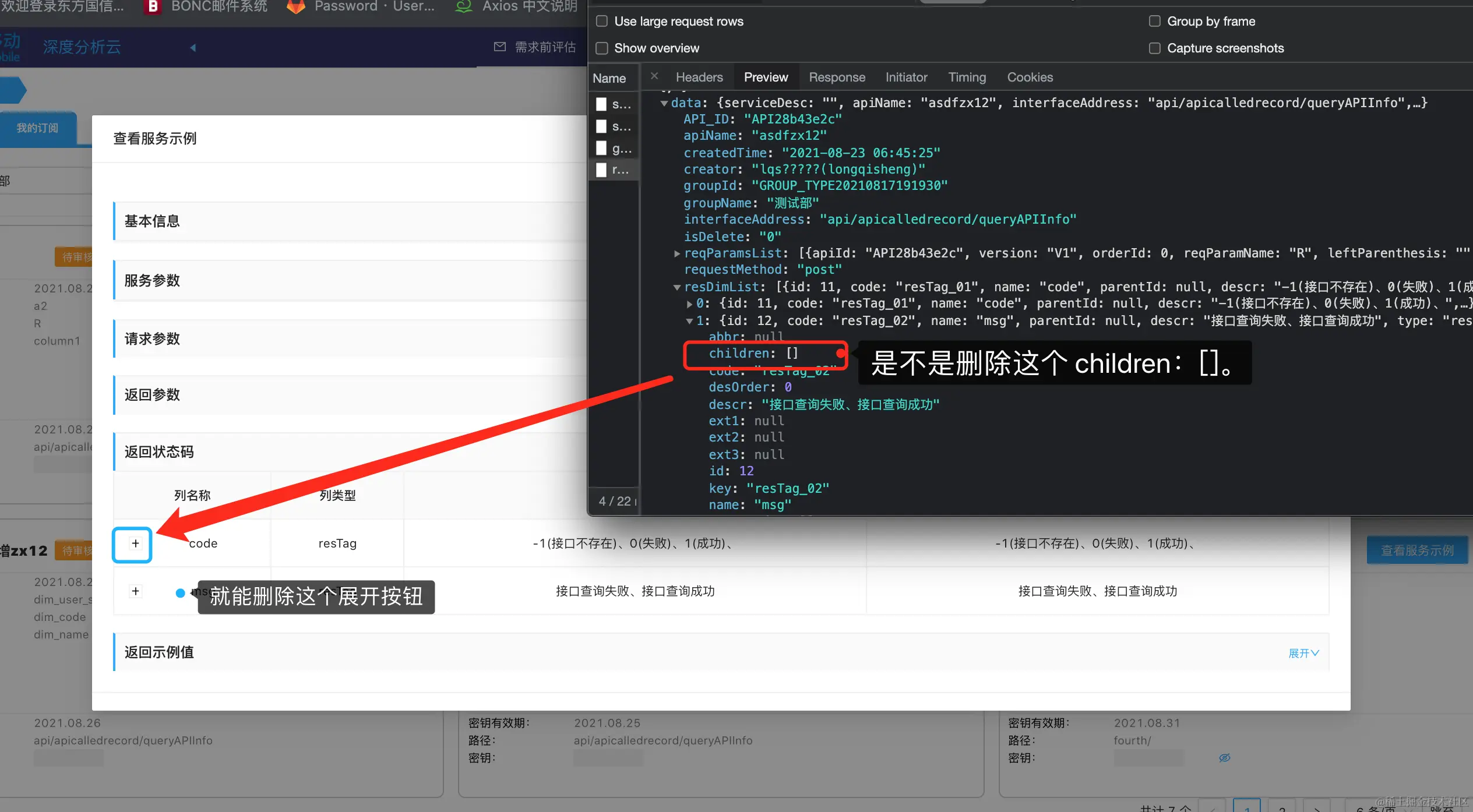This screenshot has width=1473, height=812.
Task: Open the Initiator tab
Action: coord(906,77)
